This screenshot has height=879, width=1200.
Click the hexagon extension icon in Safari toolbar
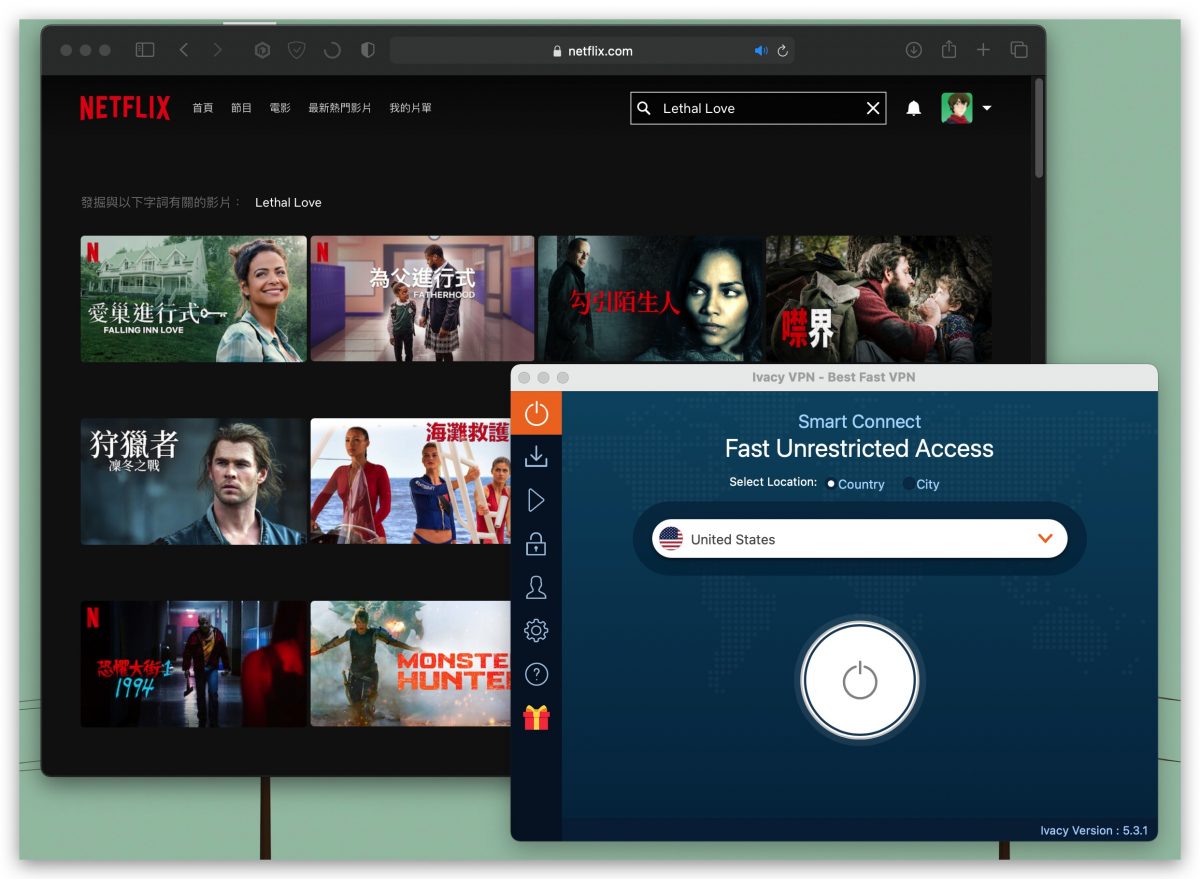pyautogui.click(x=263, y=50)
